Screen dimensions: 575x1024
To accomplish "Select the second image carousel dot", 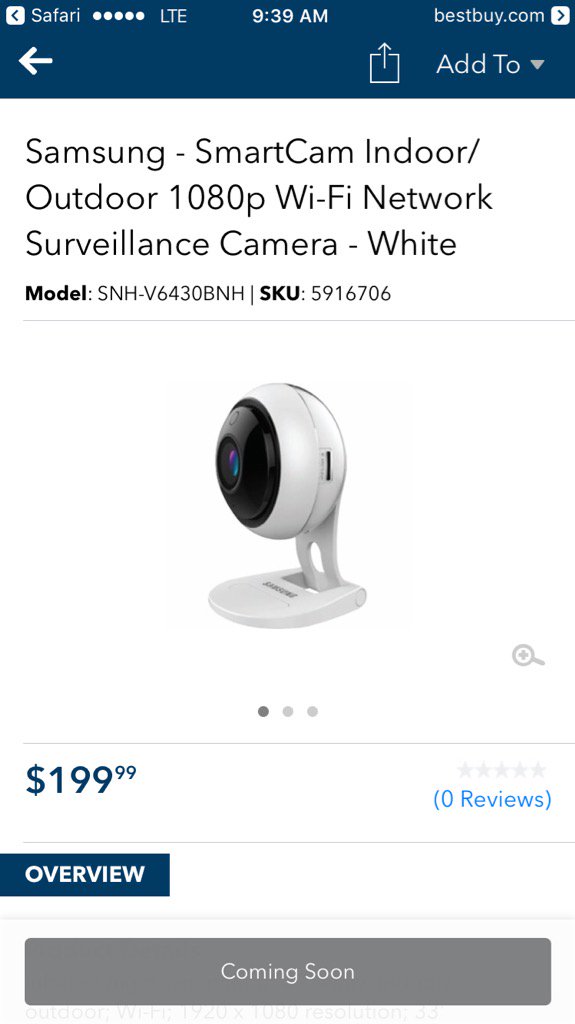I will [x=288, y=711].
